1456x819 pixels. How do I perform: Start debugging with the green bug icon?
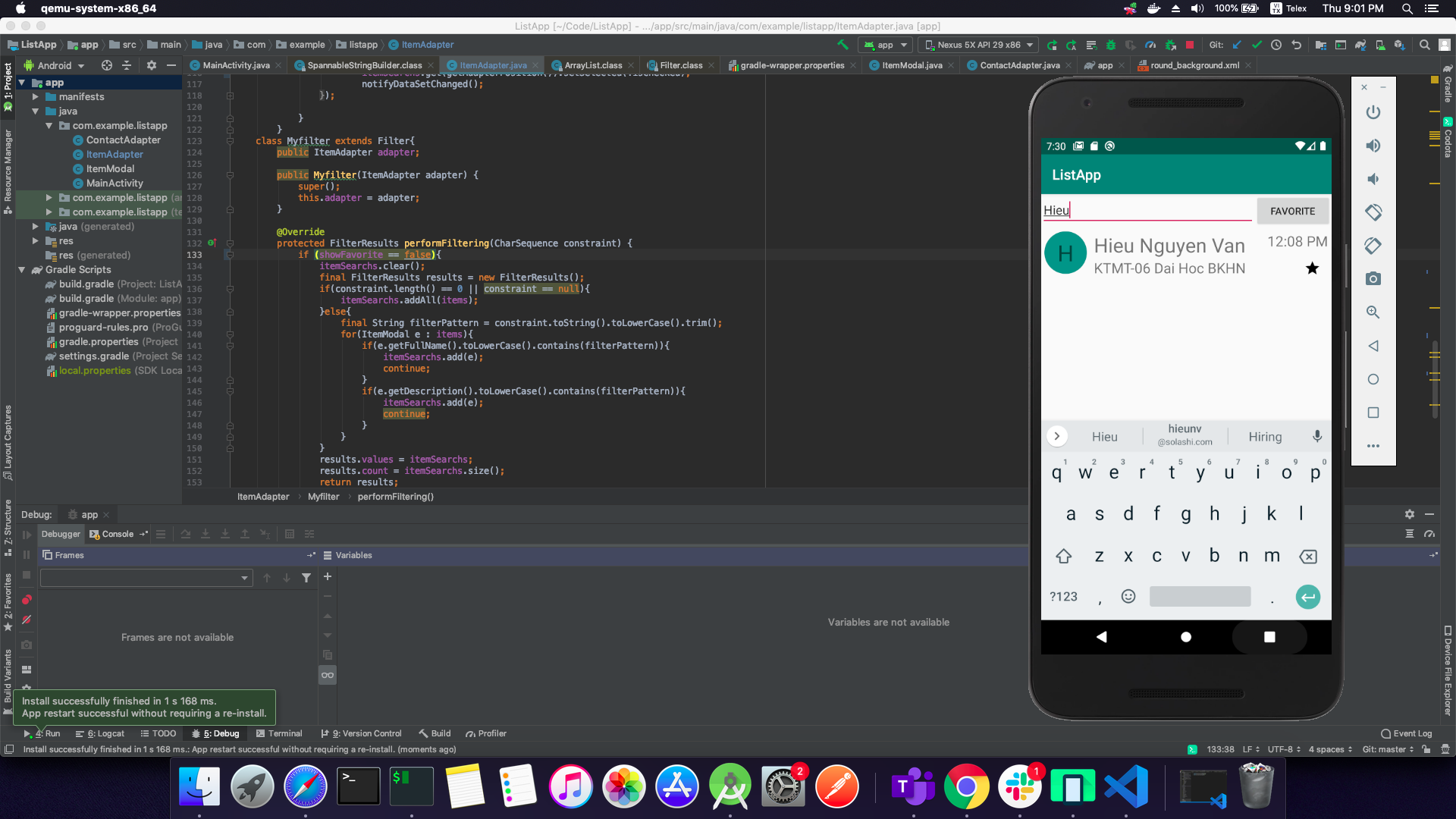click(1112, 45)
